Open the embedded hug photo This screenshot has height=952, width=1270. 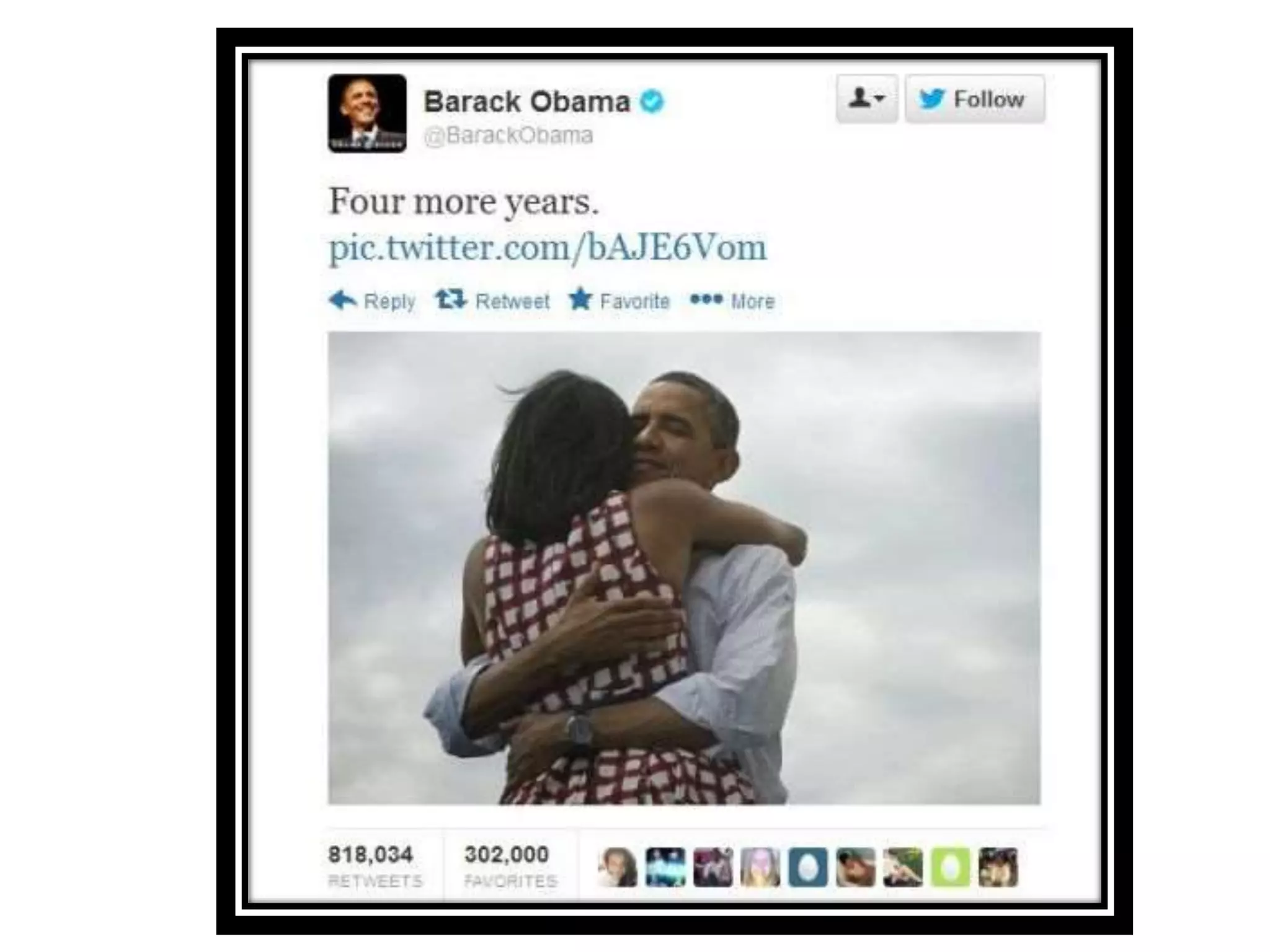684,568
